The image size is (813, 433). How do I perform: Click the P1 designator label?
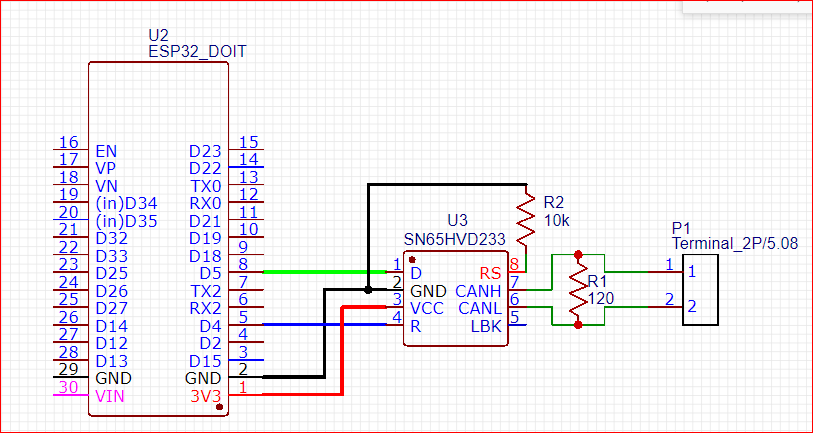[681, 228]
